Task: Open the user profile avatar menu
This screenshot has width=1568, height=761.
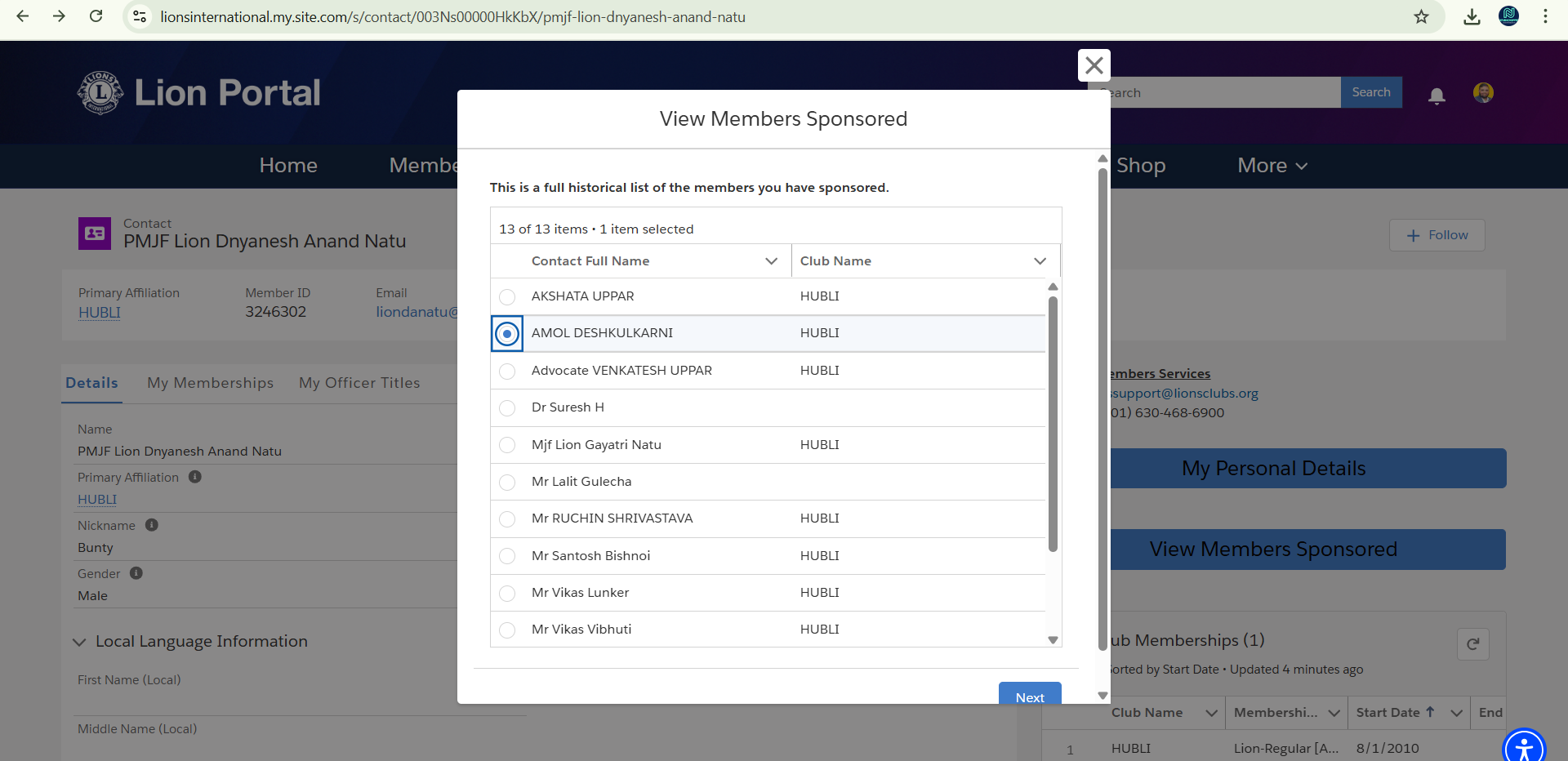Action: (1483, 93)
